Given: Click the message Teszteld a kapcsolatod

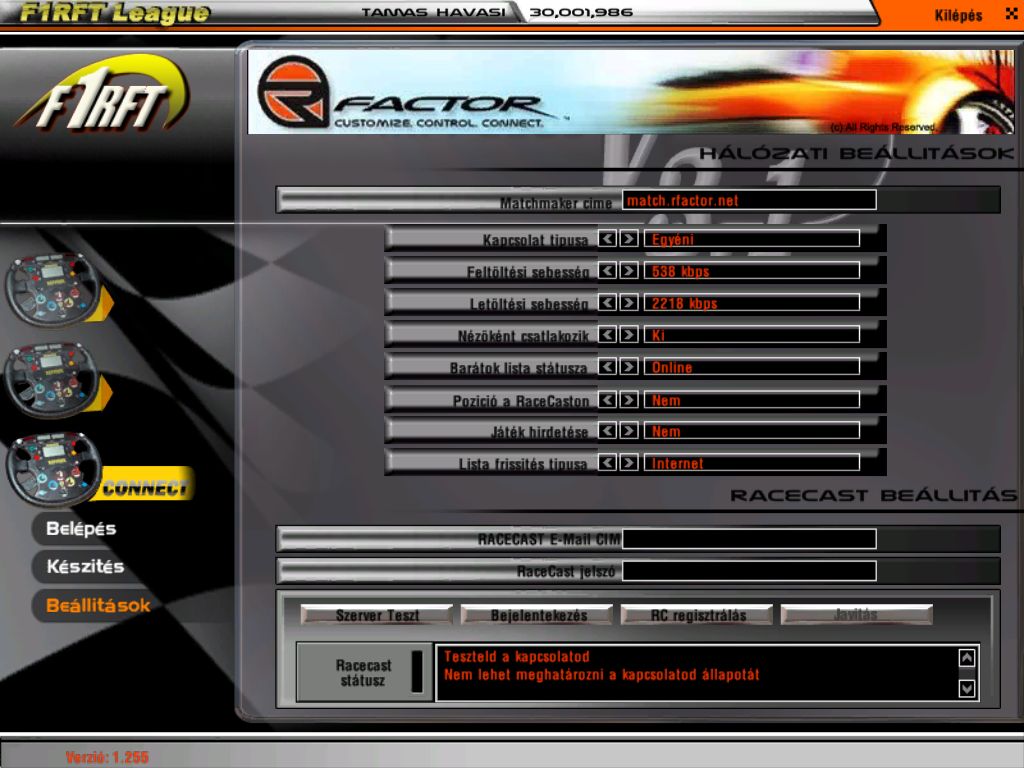Looking at the screenshot, I should click(517, 657).
